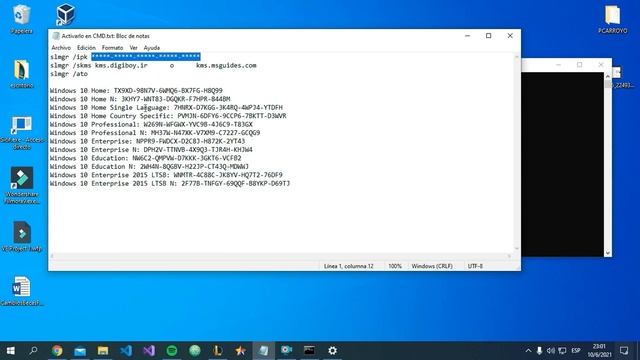
Task: Click the 100% zoom status entry
Action: pos(395,266)
